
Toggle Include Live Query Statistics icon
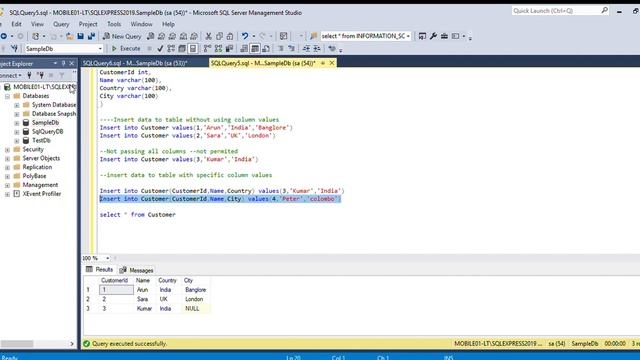tap(218, 49)
